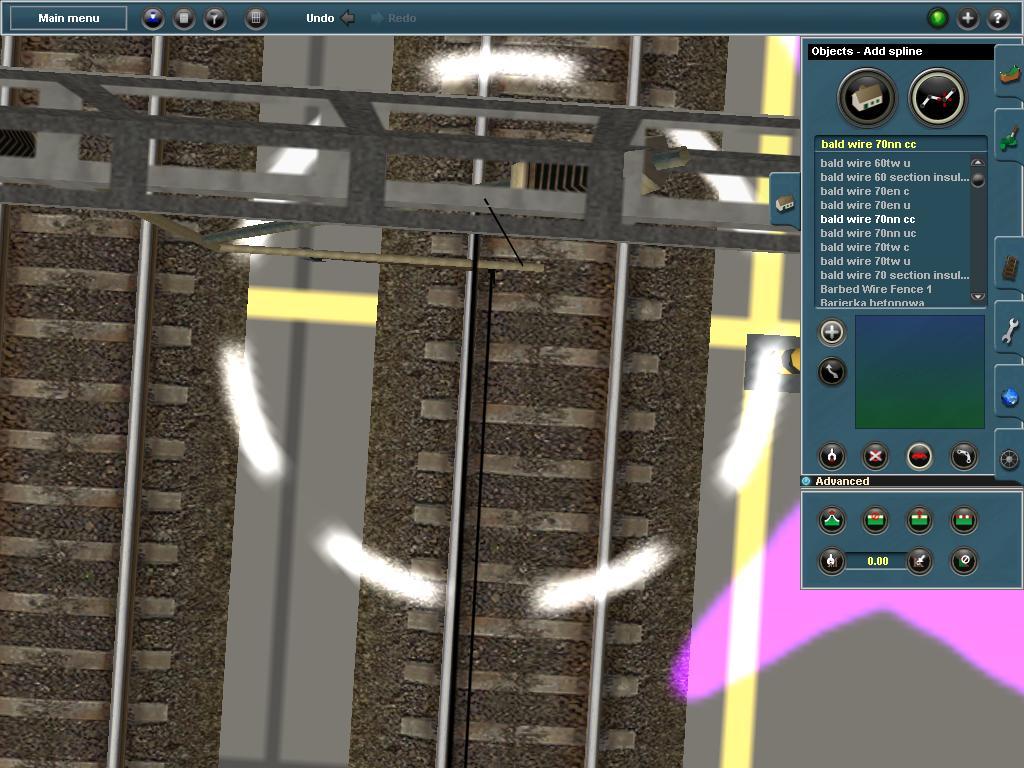Switch to the objects mode house button
This screenshot has width=1024, height=768.
(867, 99)
